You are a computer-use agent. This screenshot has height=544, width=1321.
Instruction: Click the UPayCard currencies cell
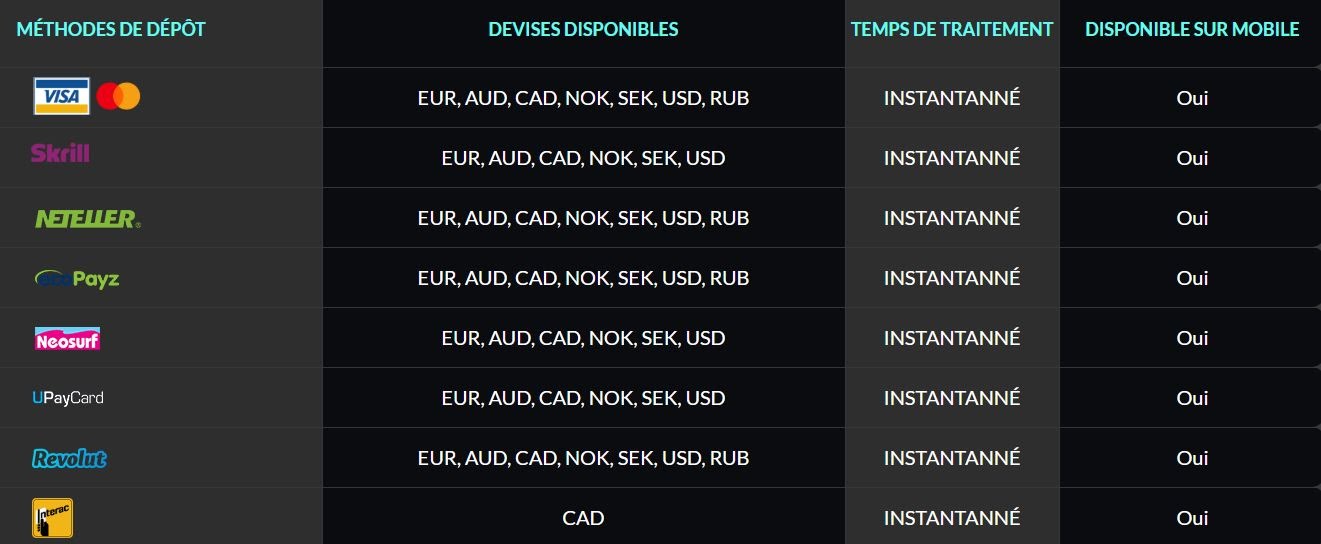tap(583, 398)
